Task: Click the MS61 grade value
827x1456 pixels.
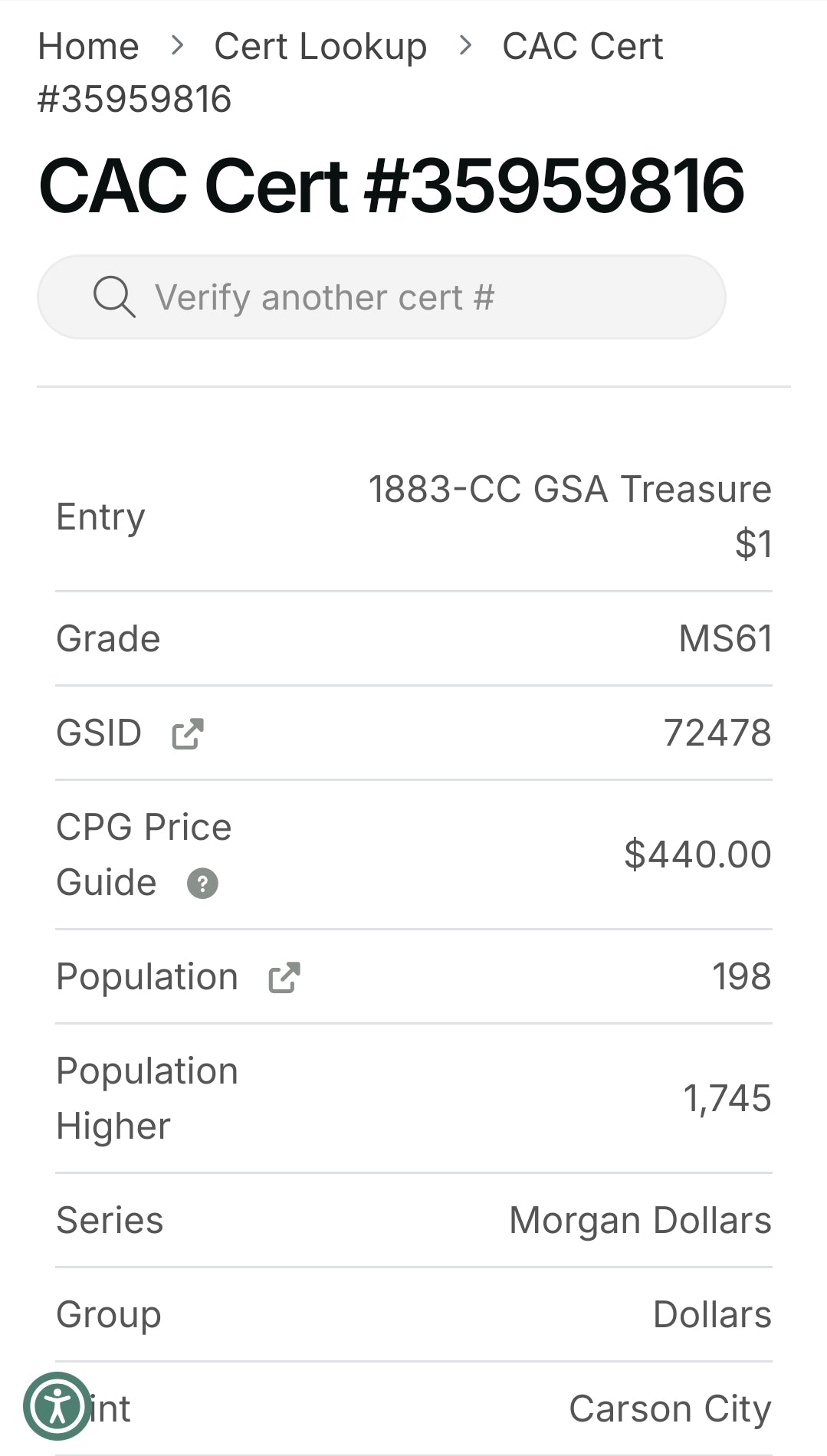Action: pos(725,639)
